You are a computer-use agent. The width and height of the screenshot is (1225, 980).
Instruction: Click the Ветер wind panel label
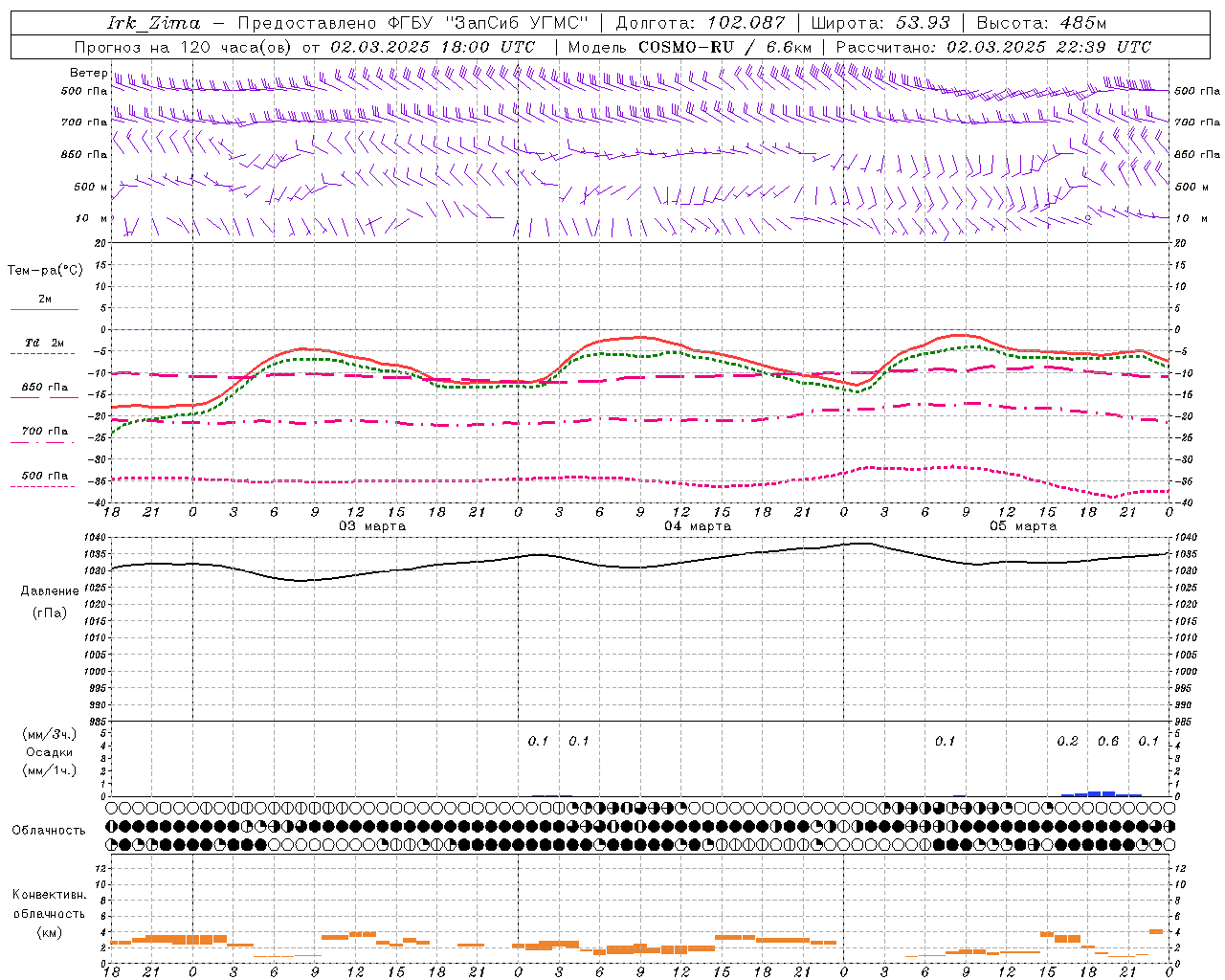click(x=88, y=73)
